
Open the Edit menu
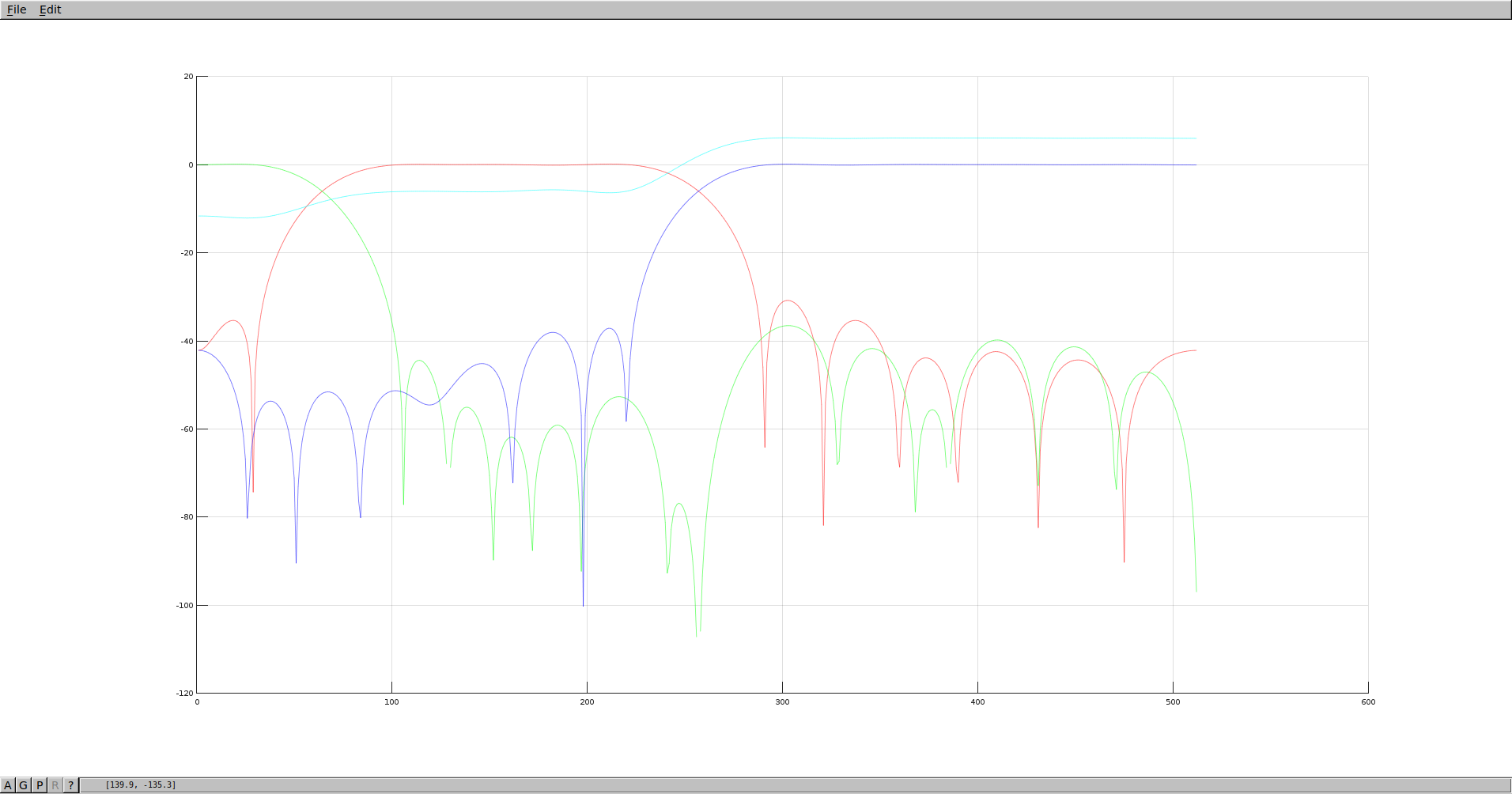click(50, 9)
